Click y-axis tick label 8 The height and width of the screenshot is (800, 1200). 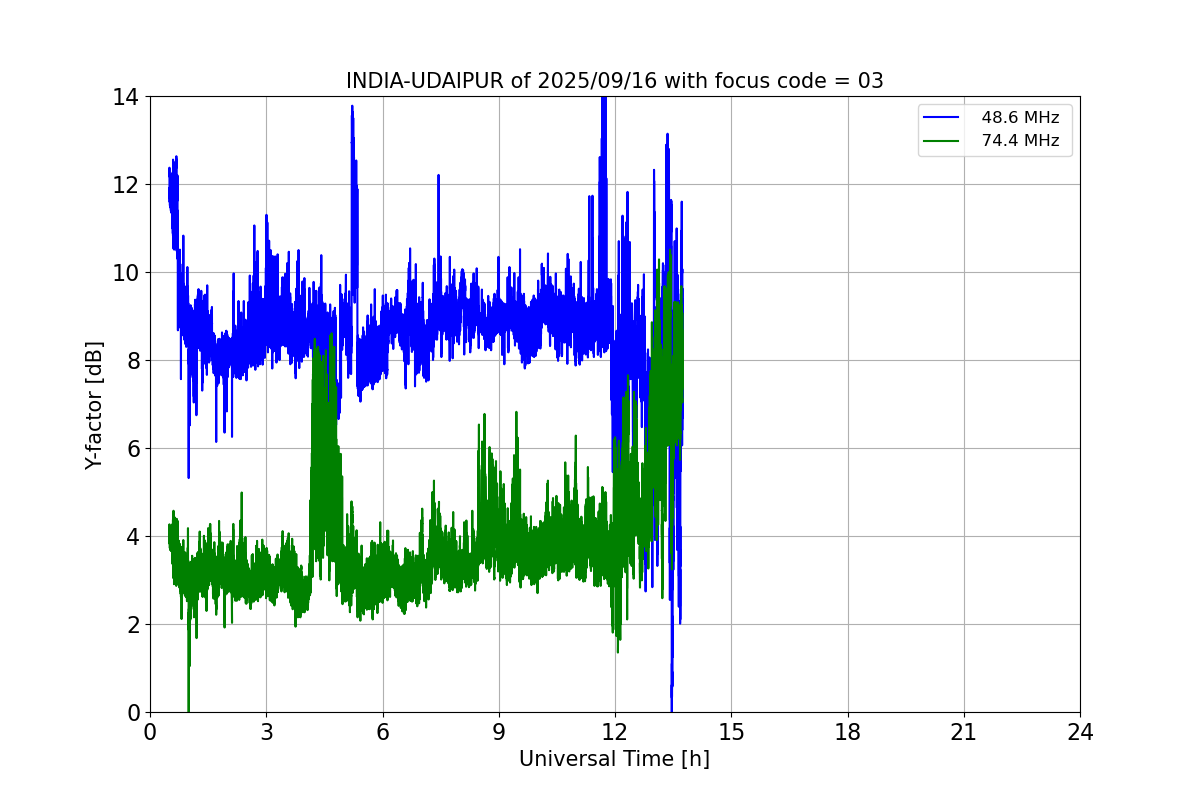(x=133, y=361)
